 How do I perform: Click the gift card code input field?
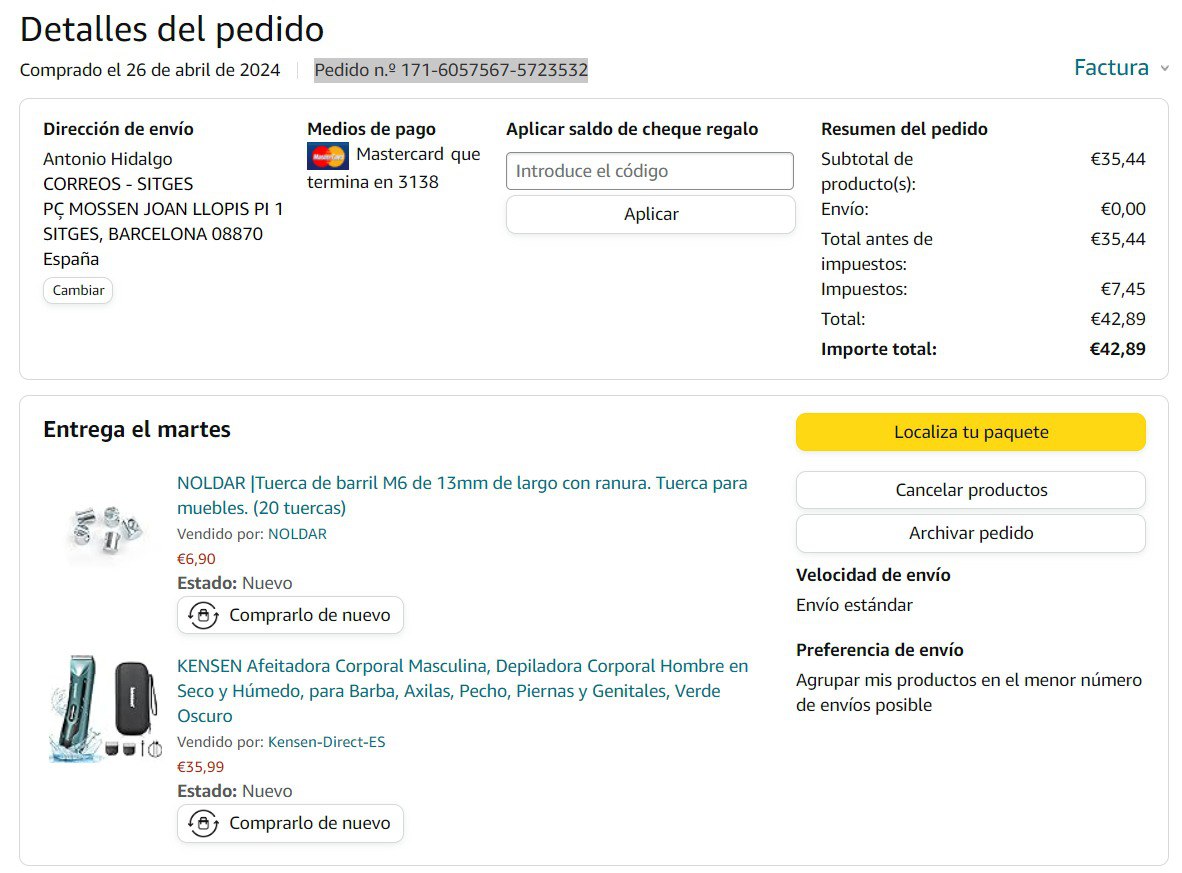pyautogui.click(x=650, y=171)
